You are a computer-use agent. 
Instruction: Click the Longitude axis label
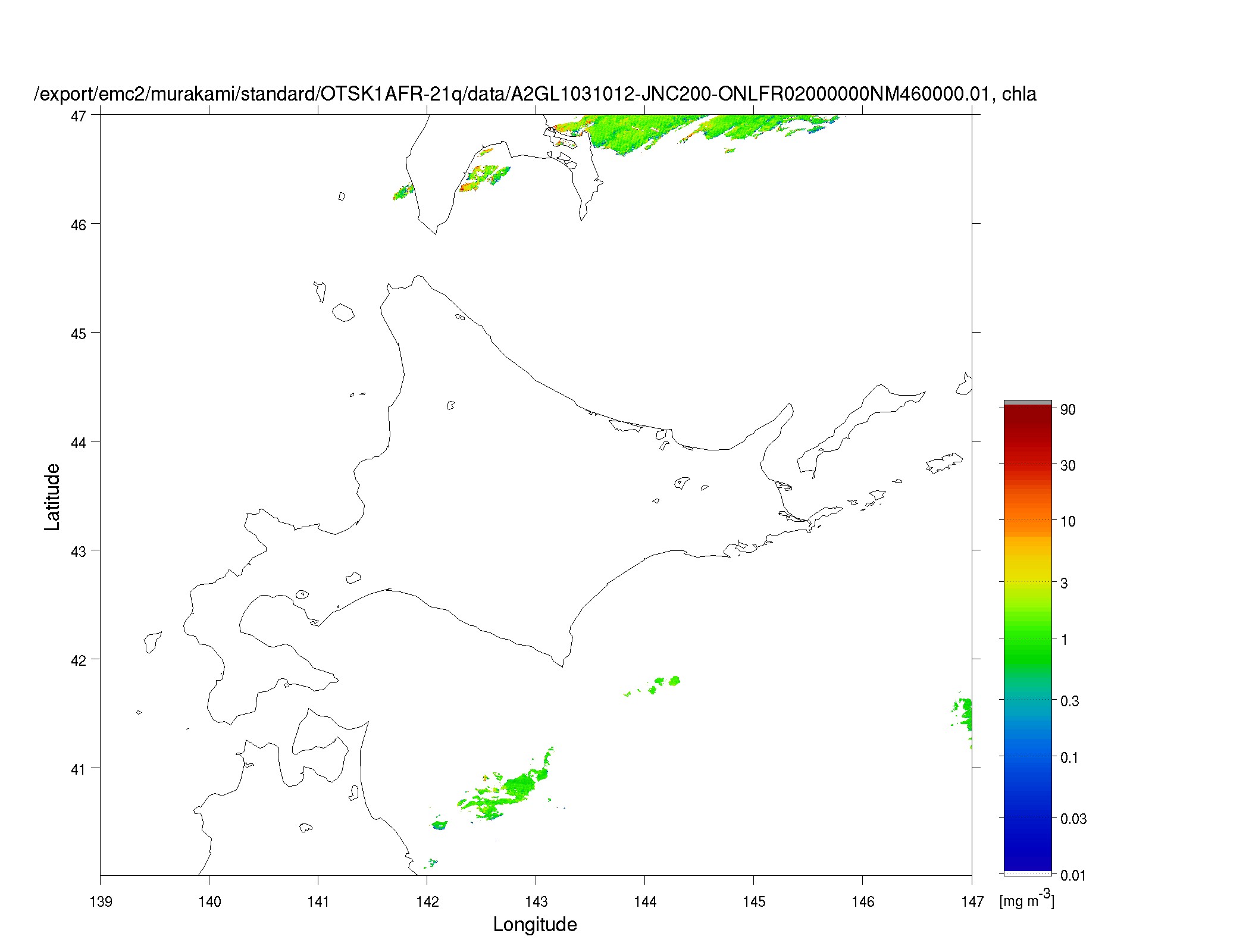click(x=535, y=924)
